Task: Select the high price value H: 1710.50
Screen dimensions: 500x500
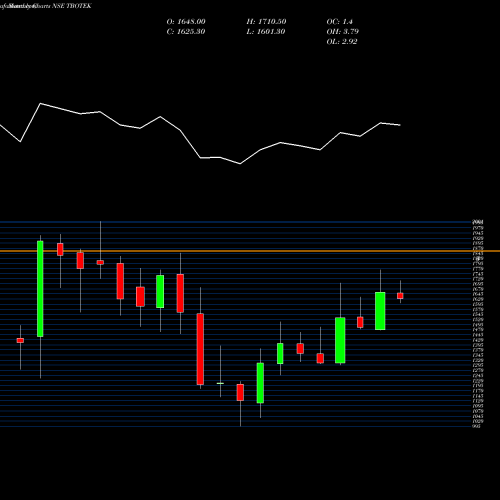Action: point(266,21)
